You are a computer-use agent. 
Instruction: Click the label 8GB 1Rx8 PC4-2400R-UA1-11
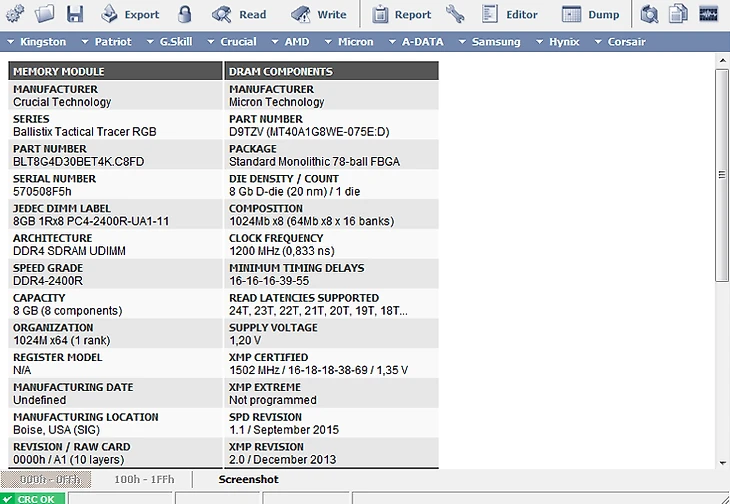(x=91, y=222)
